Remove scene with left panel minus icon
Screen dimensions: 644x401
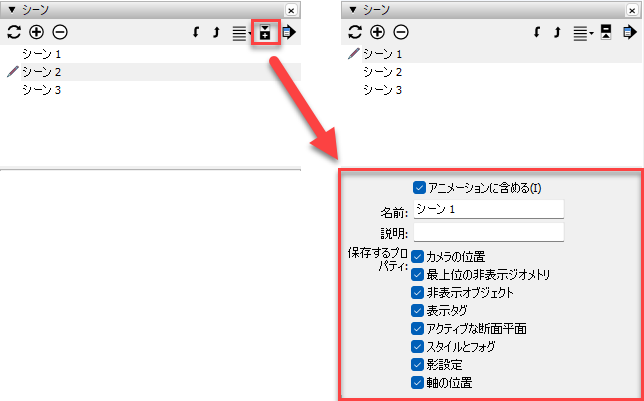point(59,32)
